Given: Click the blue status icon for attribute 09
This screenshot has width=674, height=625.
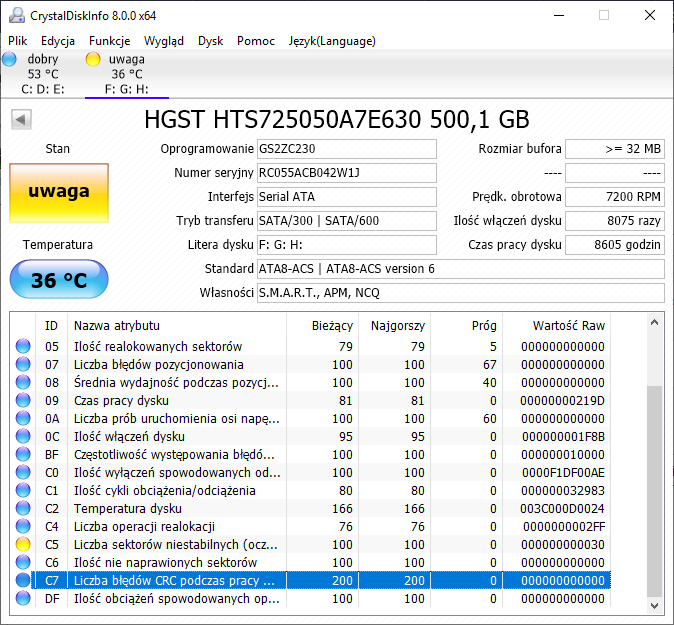Looking at the screenshot, I should pos(23,400).
